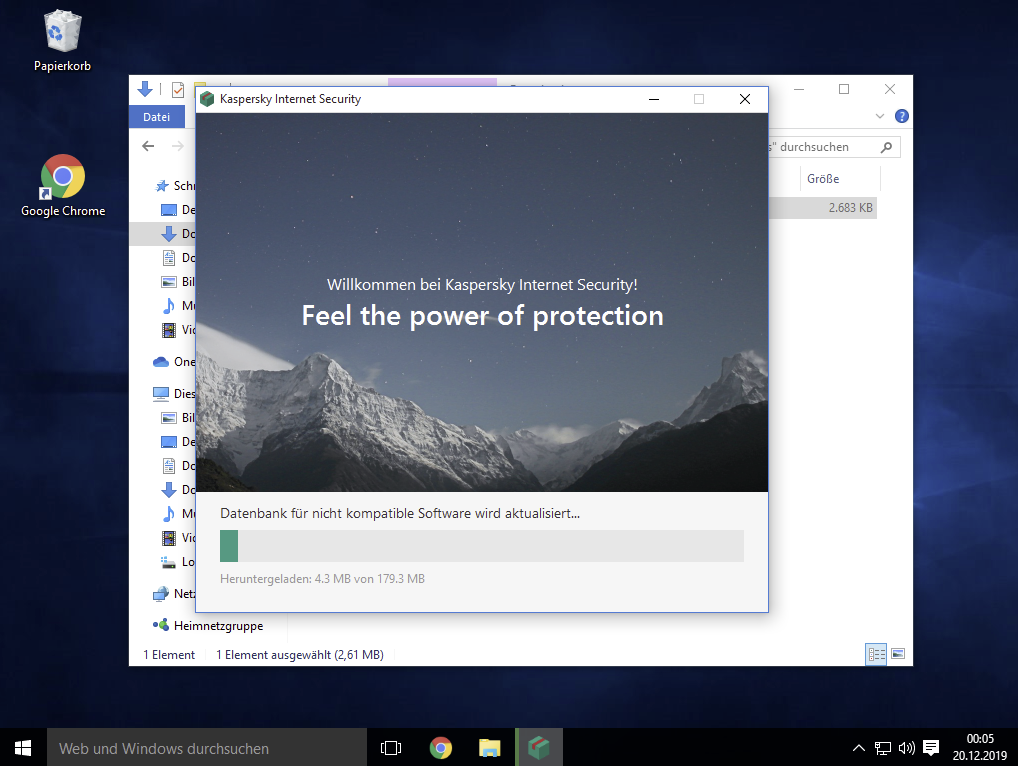This screenshot has width=1018, height=766.
Task: Open OneDrive in the Explorer sidebar
Action: pyautogui.click(x=174, y=362)
